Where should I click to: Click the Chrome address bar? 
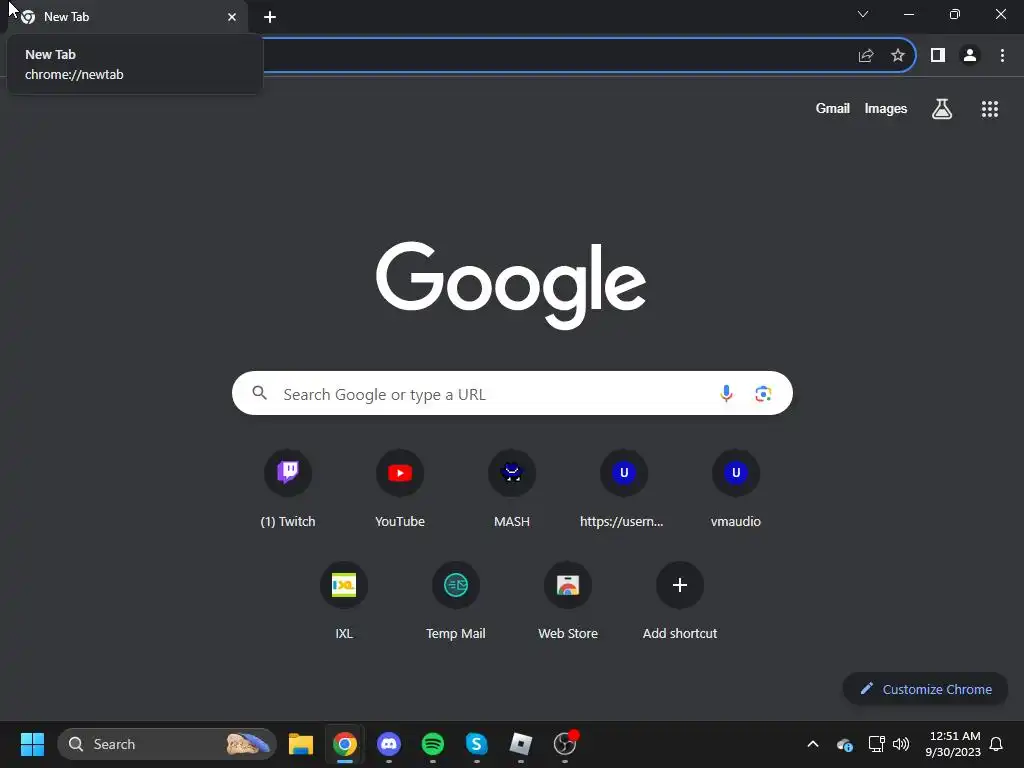tap(555, 56)
